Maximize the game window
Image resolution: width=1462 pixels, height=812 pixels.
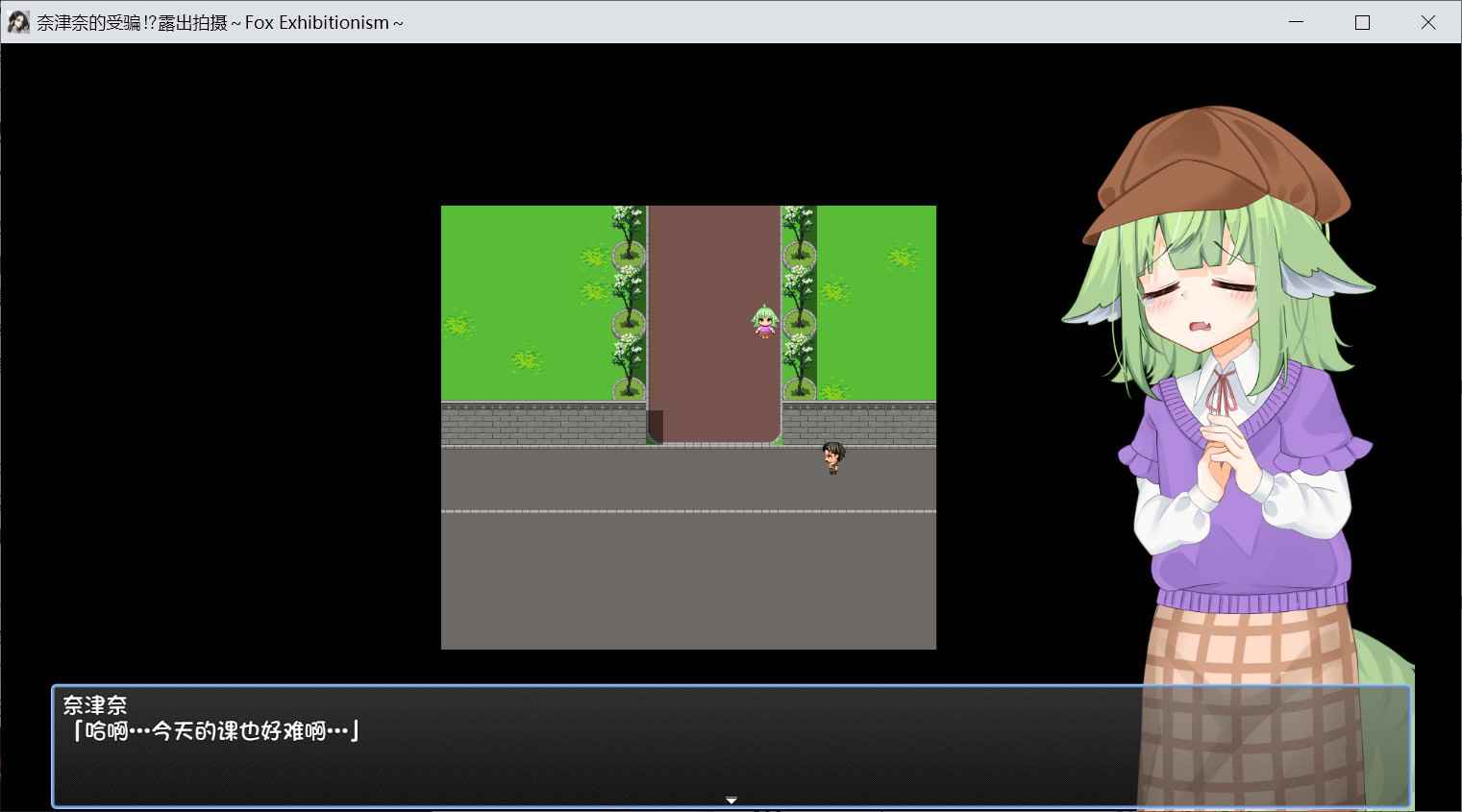(1362, 22)
